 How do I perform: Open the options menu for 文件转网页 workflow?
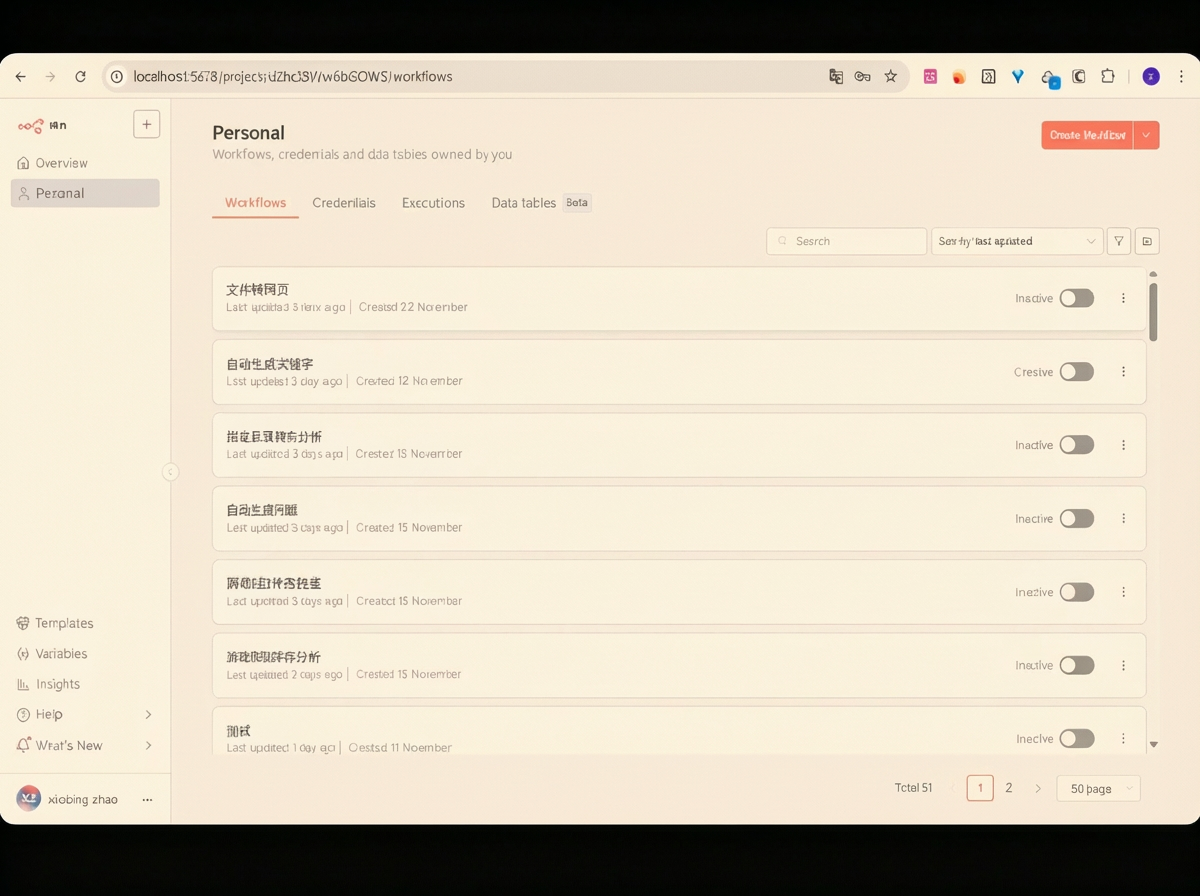1122,297
